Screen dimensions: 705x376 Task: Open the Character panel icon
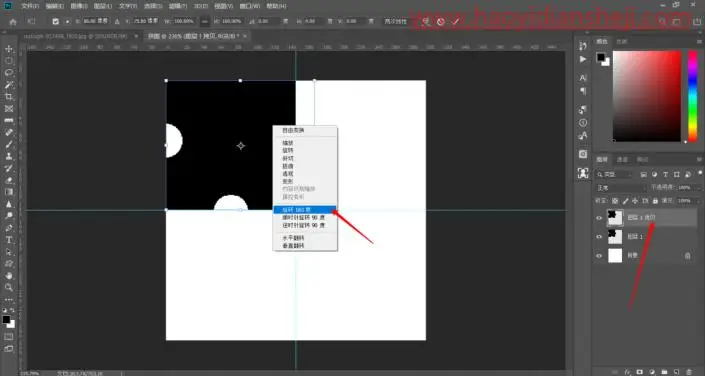[x=583, y=78]
